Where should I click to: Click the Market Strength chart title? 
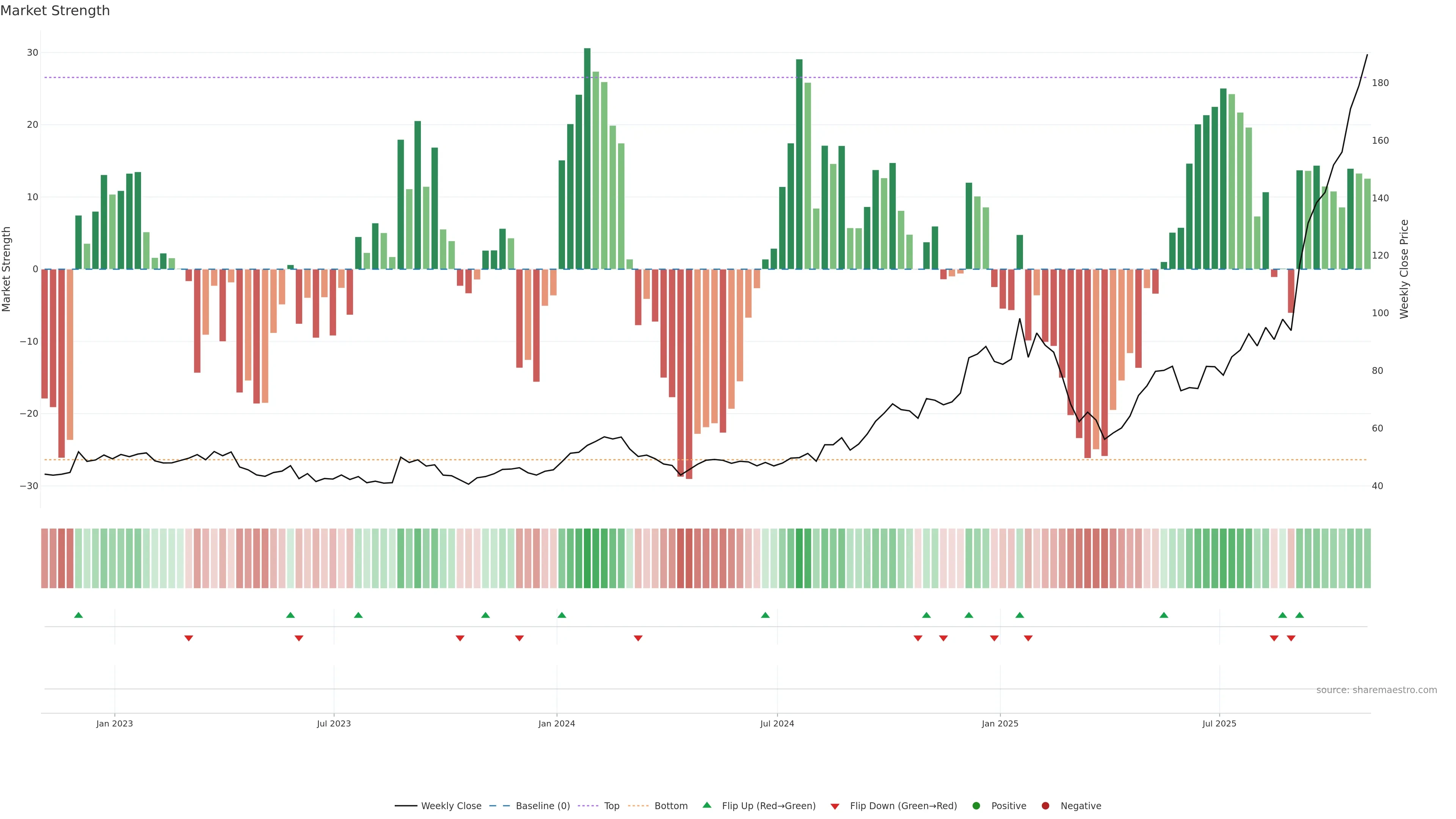click(55, 11)
